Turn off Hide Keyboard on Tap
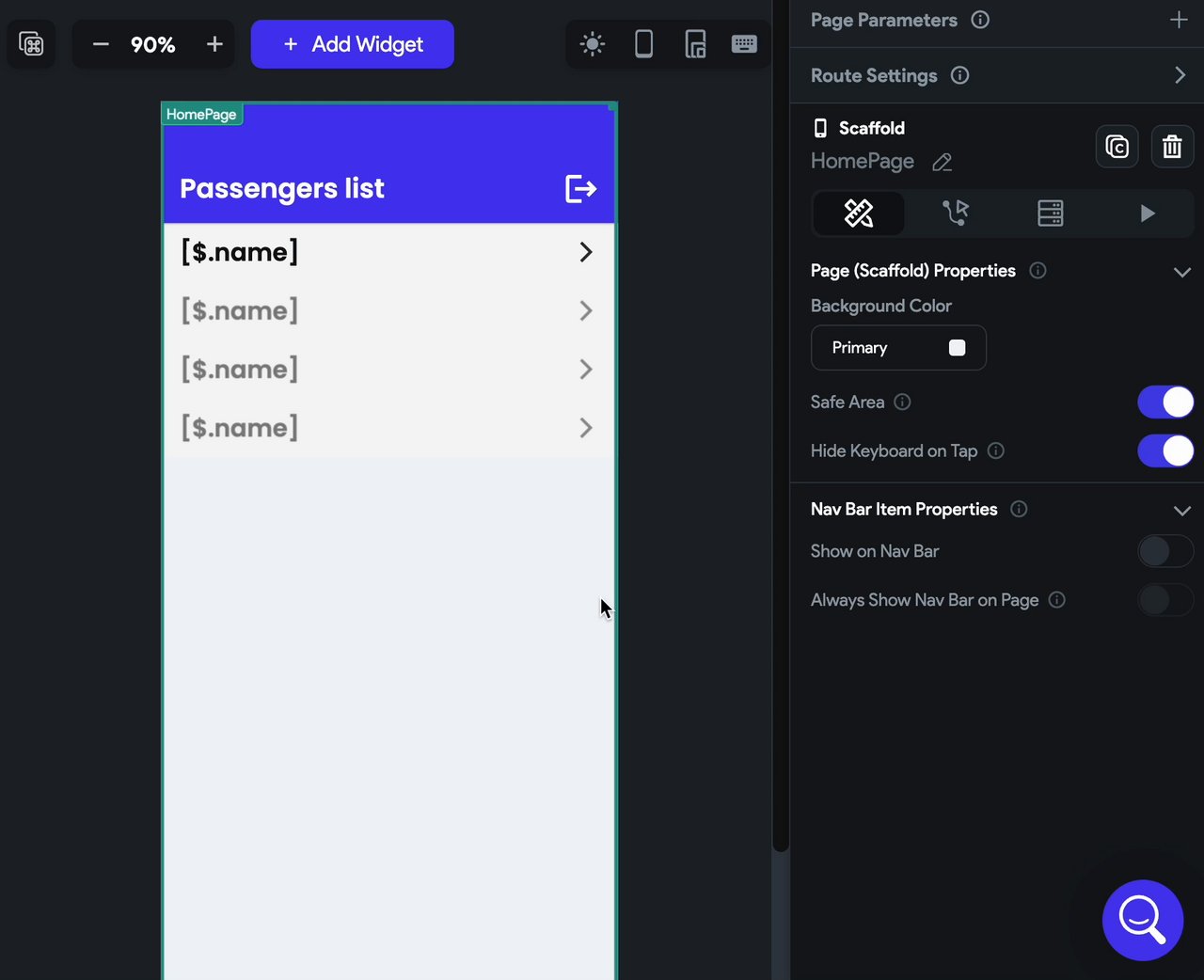This screenshot has width=1204, height=980. click(1164, 450)
